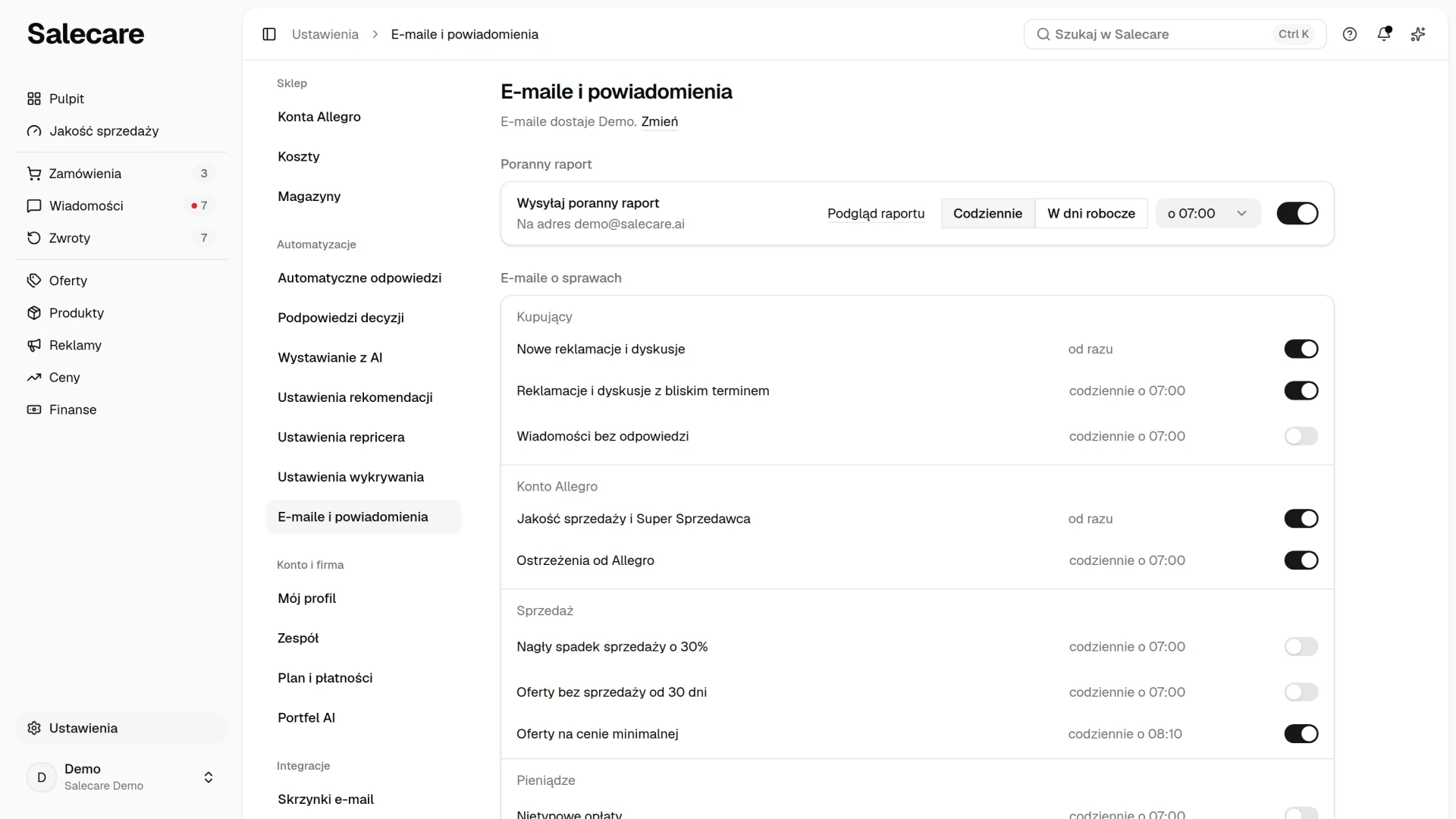
Task: Click the Pulpit dashboard icon
Action: tap(34, 99)
